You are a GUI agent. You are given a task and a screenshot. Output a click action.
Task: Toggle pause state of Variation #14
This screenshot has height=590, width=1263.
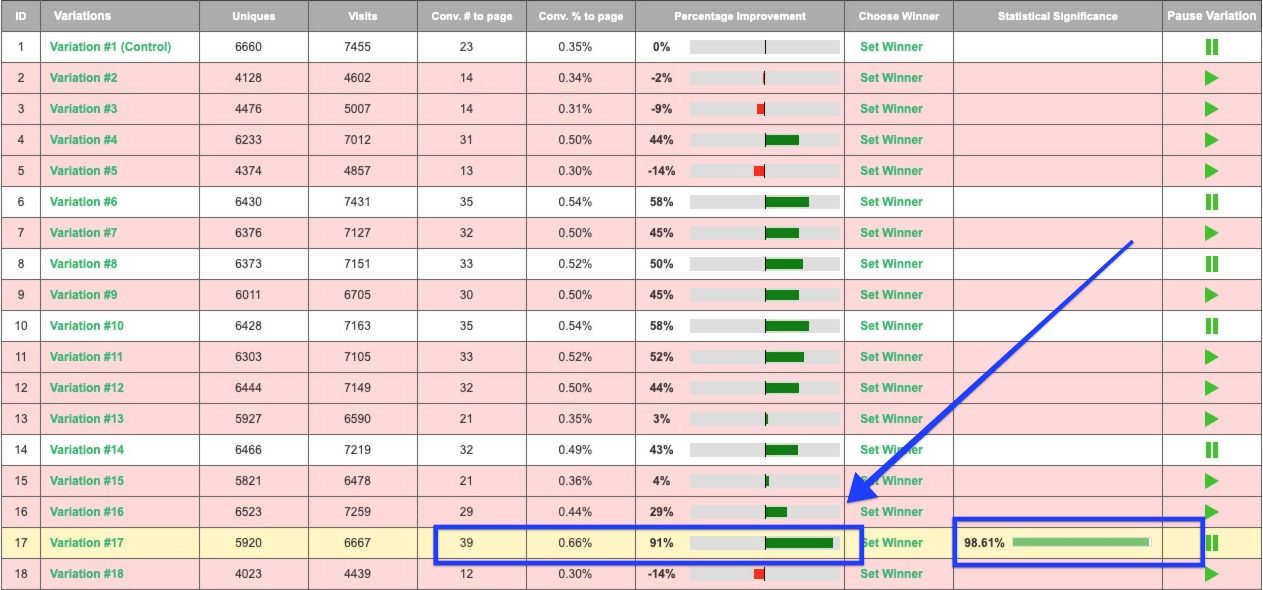point(1211,450)
